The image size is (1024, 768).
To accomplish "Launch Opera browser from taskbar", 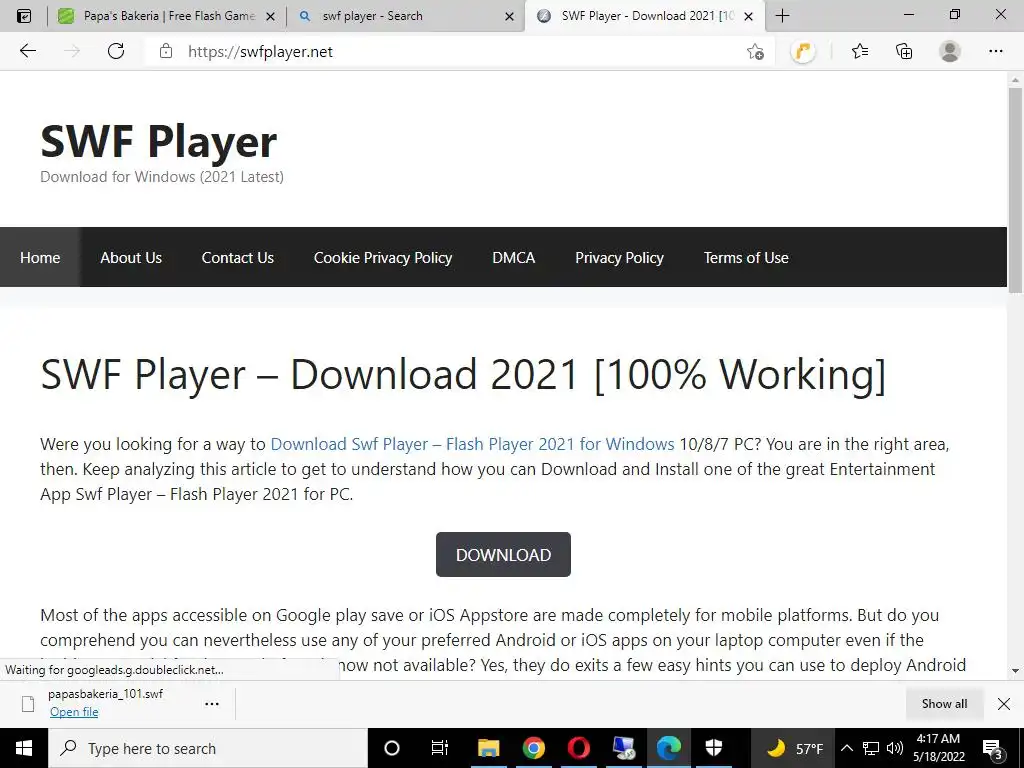I will 579,748.
